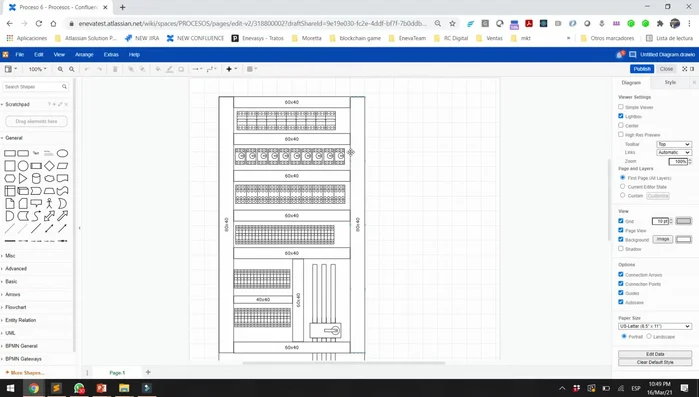Select the triangle shape in General palette
The image size is (699, 397).
[23, 179]
